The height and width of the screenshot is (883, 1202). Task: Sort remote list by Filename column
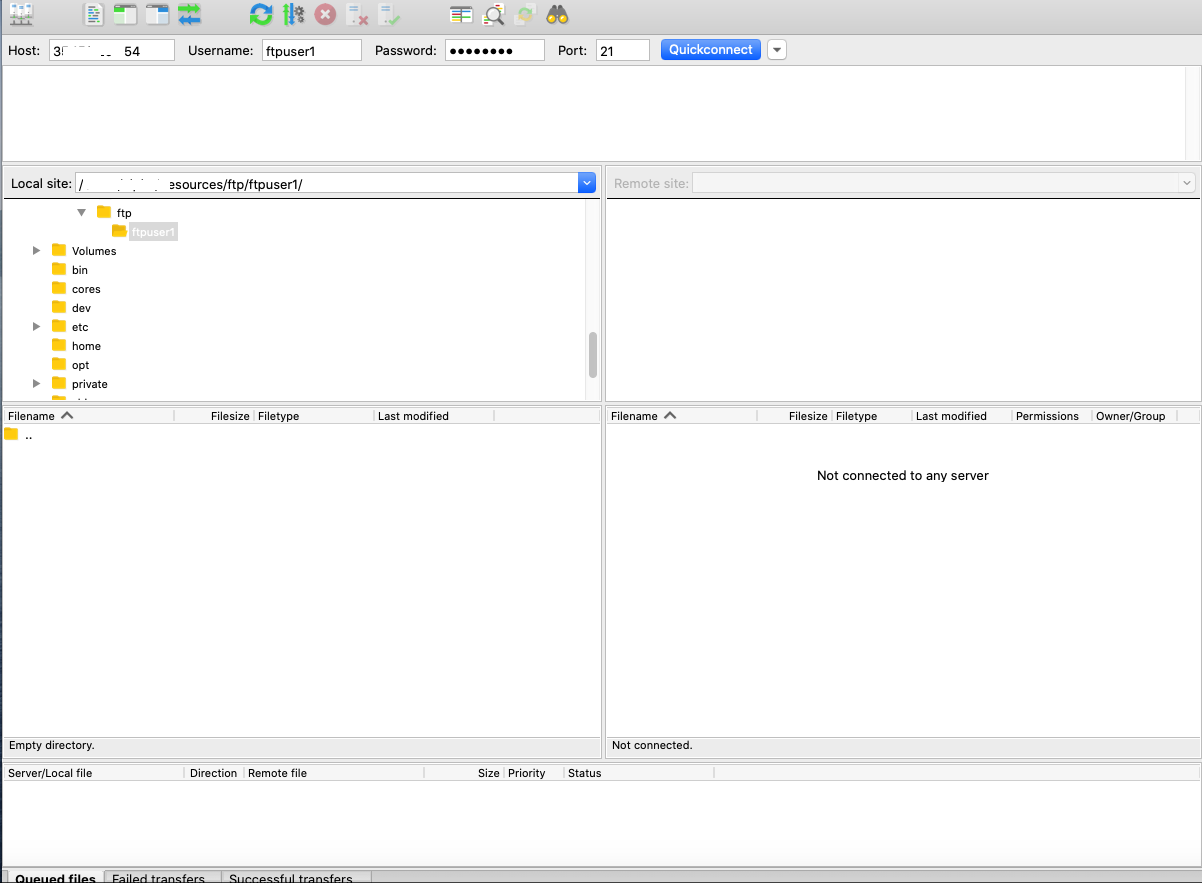point(682,416)
